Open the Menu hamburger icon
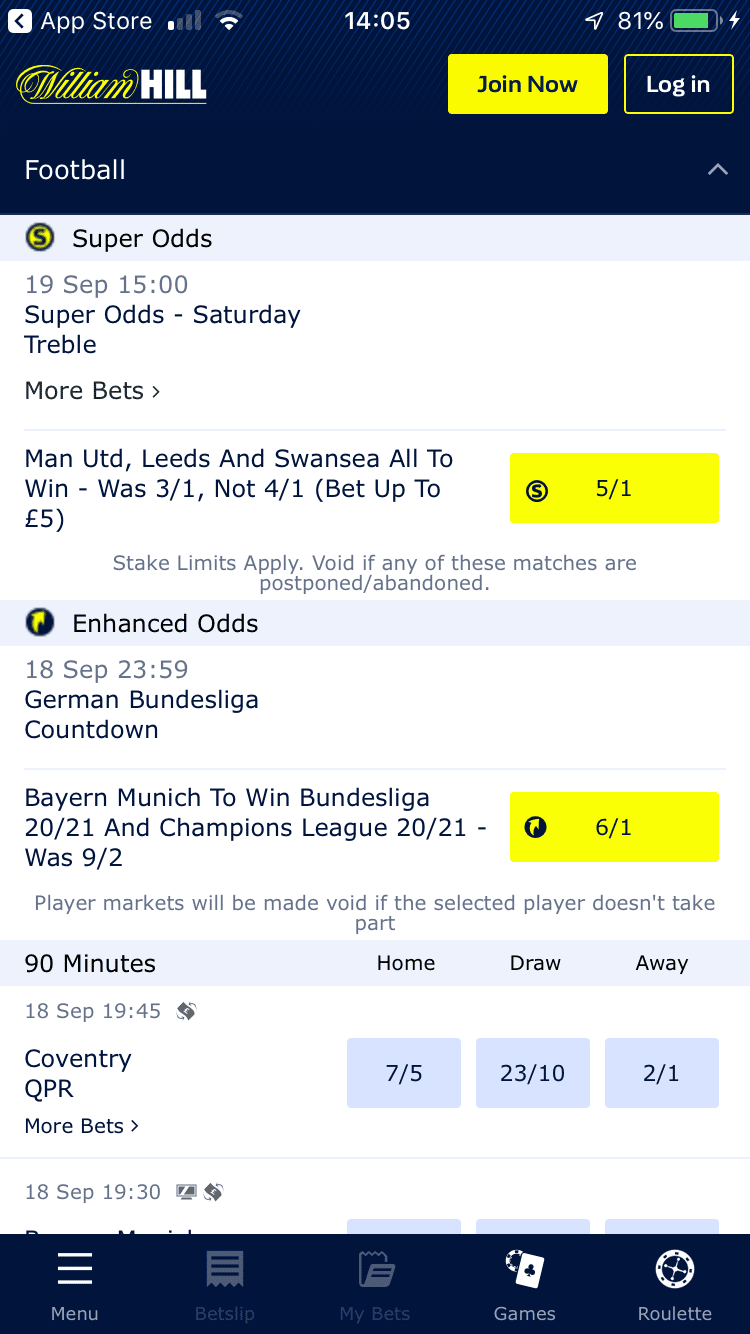This screenshot has height=1334, width=750. 75,1269
